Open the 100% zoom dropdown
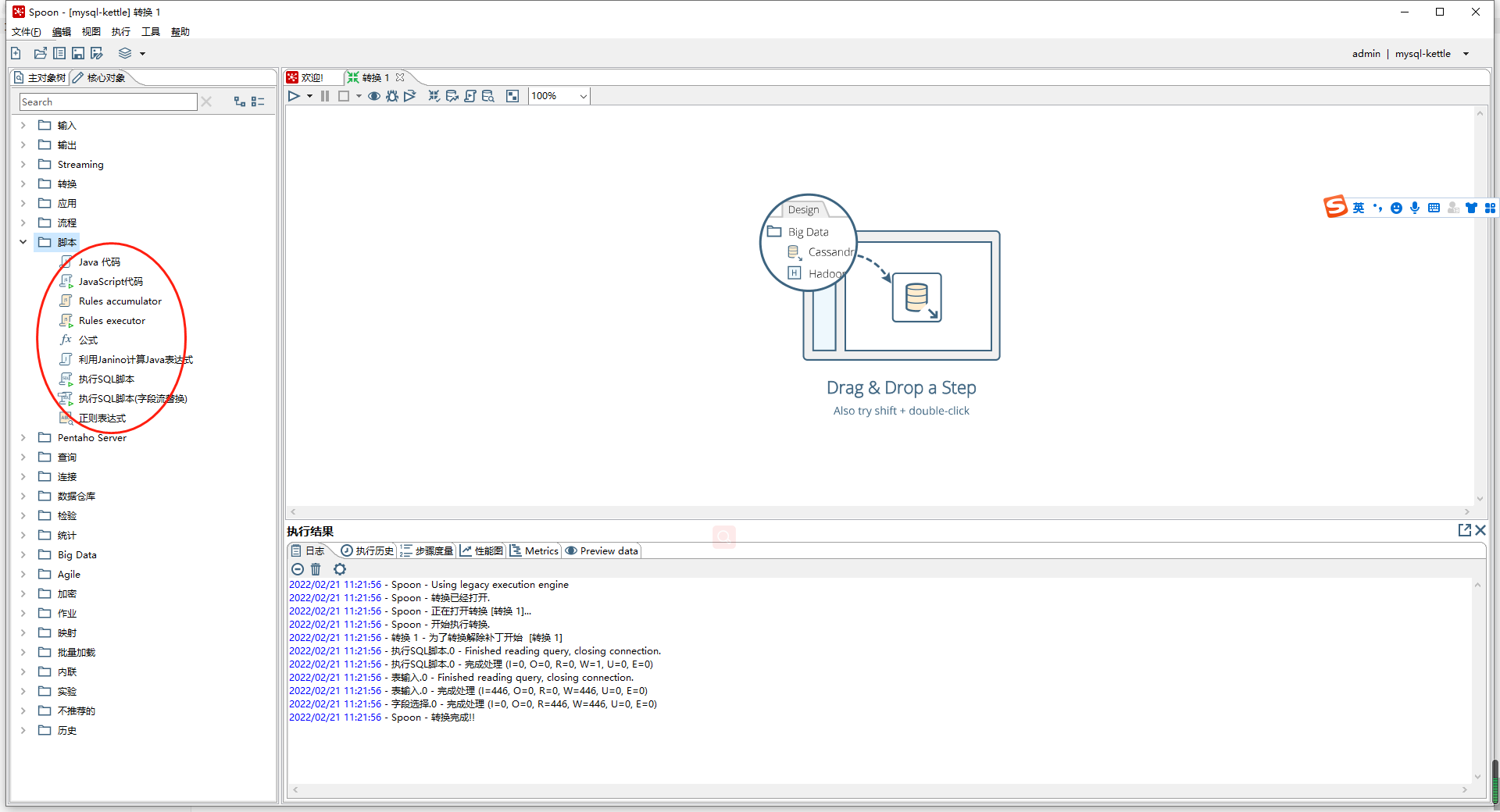 click(583, 96)
